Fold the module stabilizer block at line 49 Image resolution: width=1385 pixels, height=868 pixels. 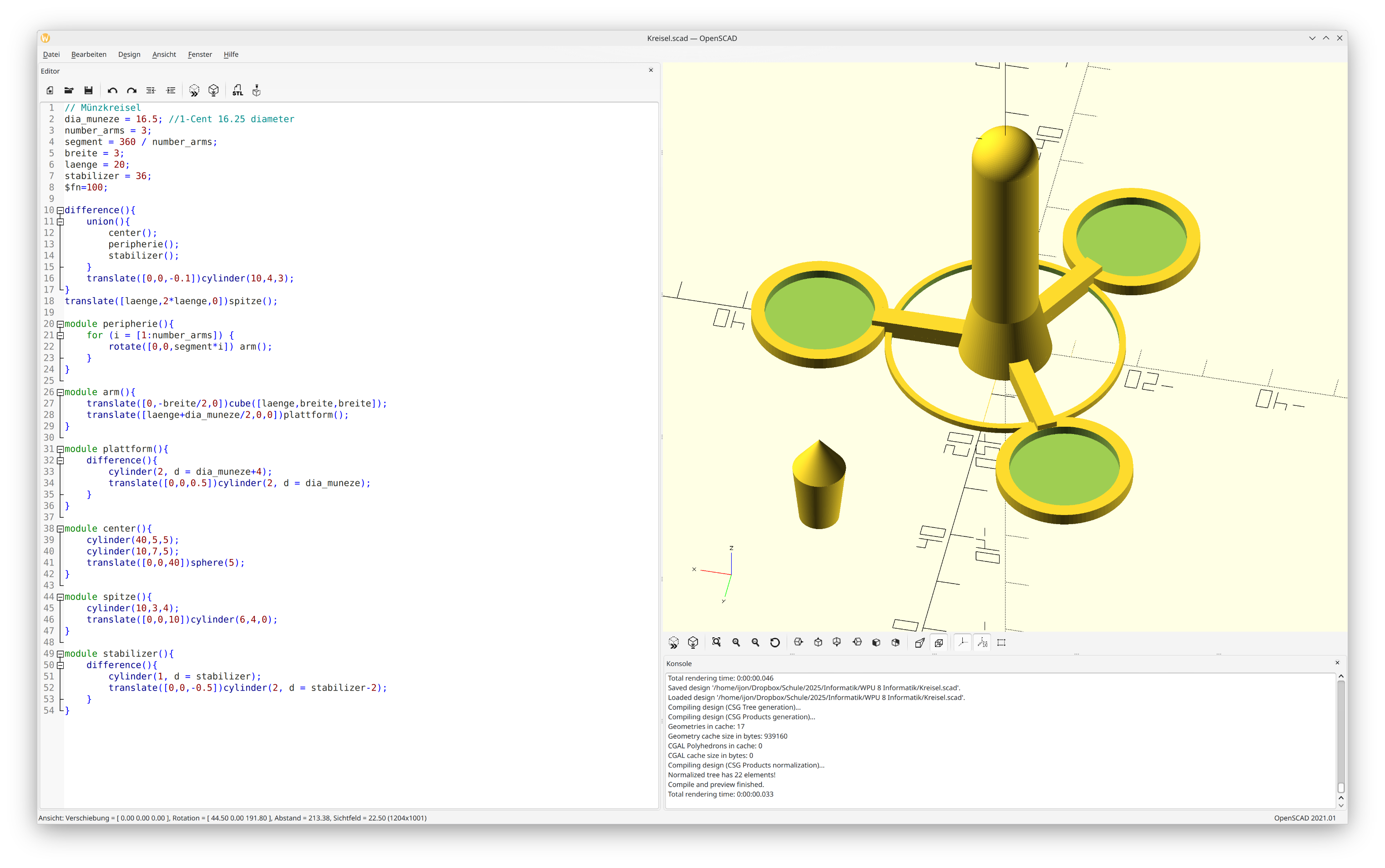pos(60,653)
